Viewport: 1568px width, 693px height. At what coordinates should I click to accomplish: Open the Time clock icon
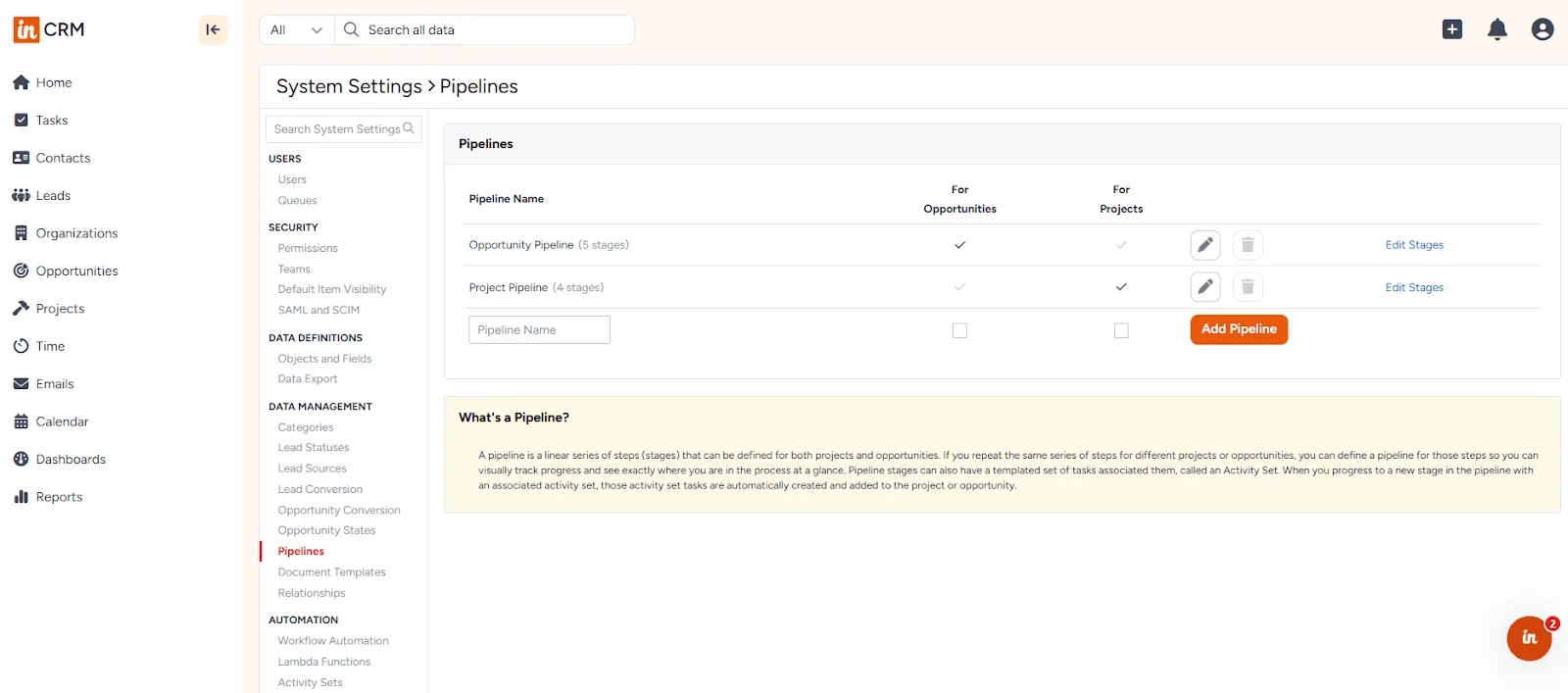[x=21, y=346]
